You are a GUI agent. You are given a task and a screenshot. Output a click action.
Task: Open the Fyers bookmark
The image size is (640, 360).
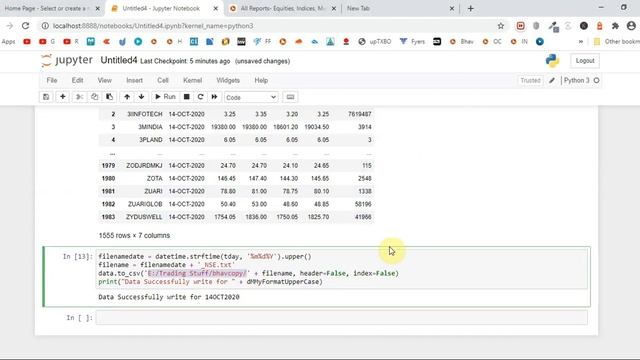tap(412, 42)
